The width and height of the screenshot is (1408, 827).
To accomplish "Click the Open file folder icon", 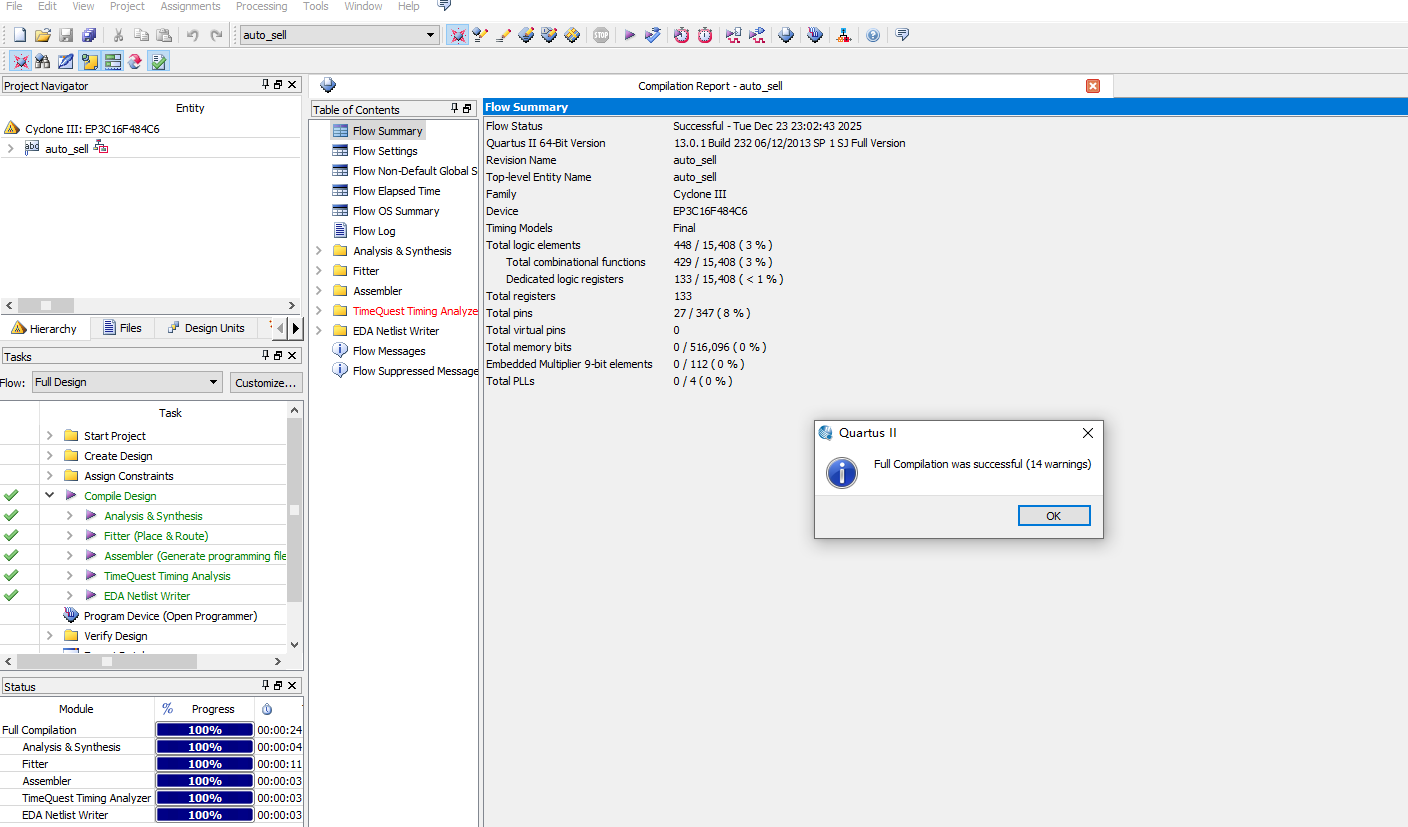I will pos(43,35).
